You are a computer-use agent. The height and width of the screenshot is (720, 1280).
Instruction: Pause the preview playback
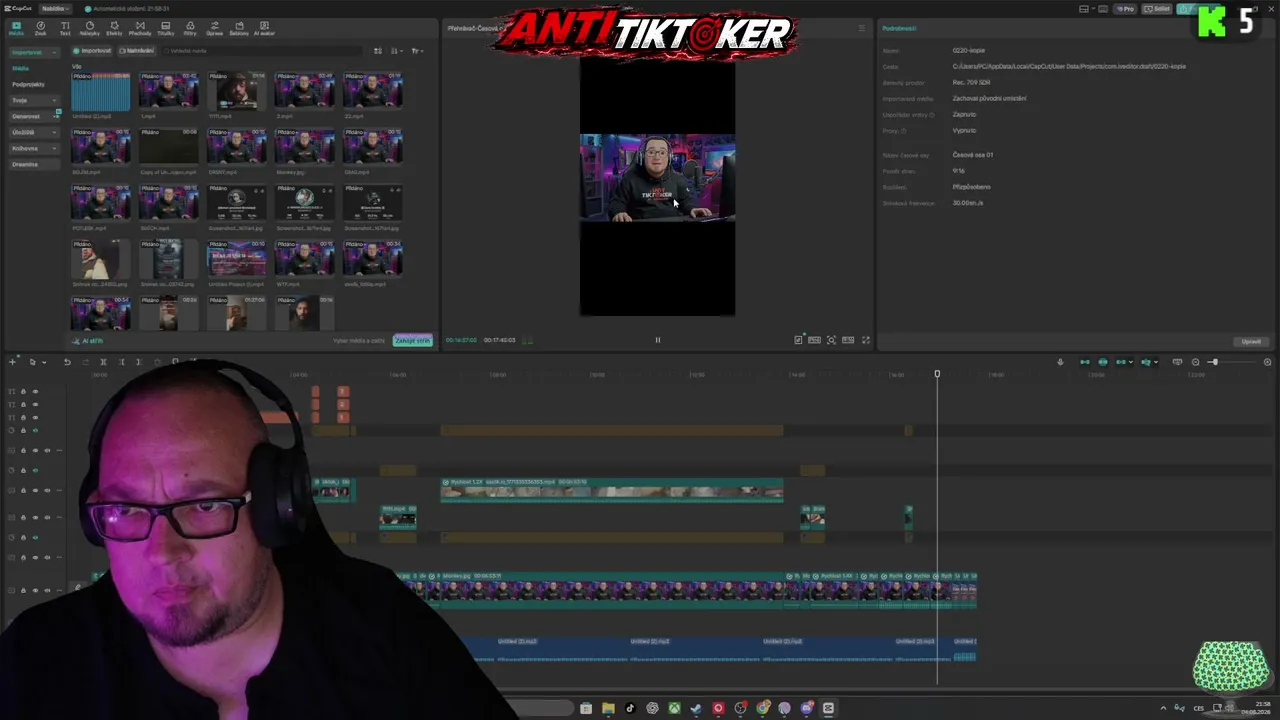point(657,340)
